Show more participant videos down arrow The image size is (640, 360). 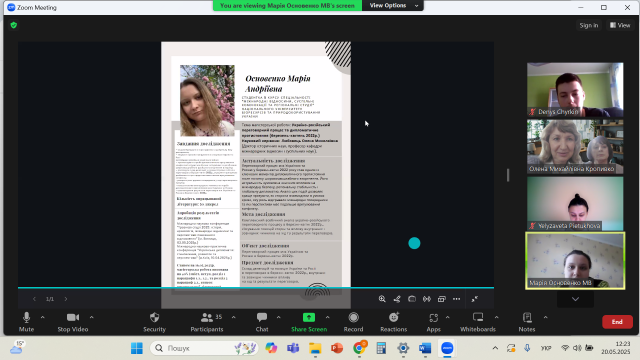[x=575, y=299]
